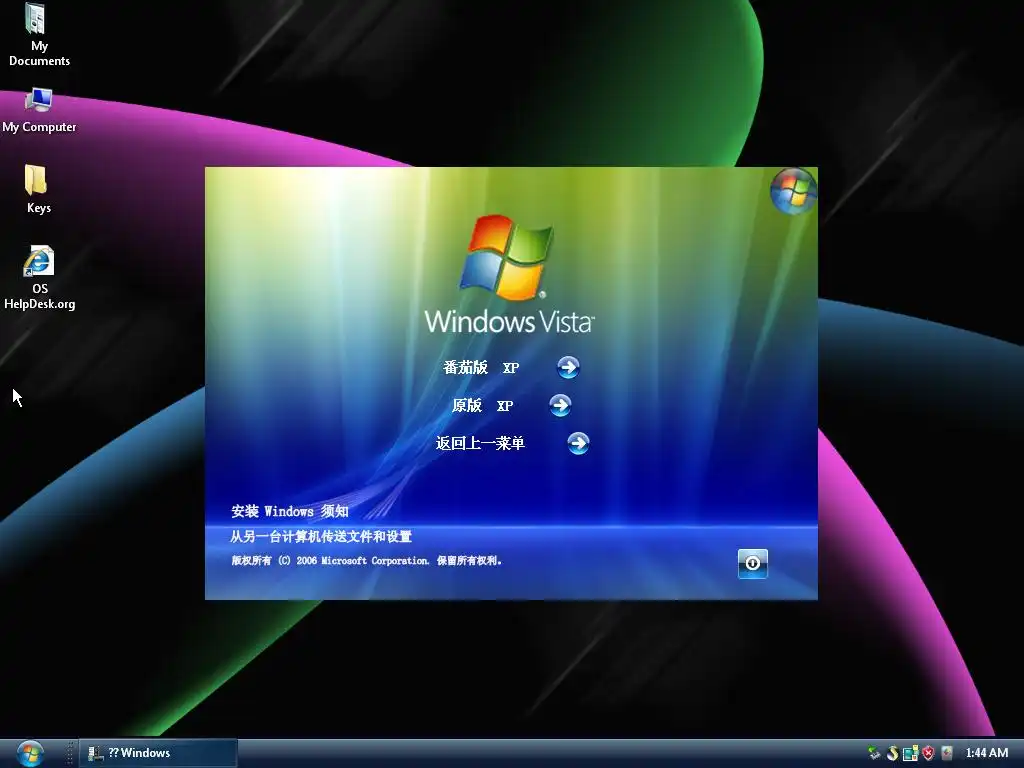Screen dimensions: 1024x768
Task: Click the Windows orb in installer corner
Action: [793, 191]
